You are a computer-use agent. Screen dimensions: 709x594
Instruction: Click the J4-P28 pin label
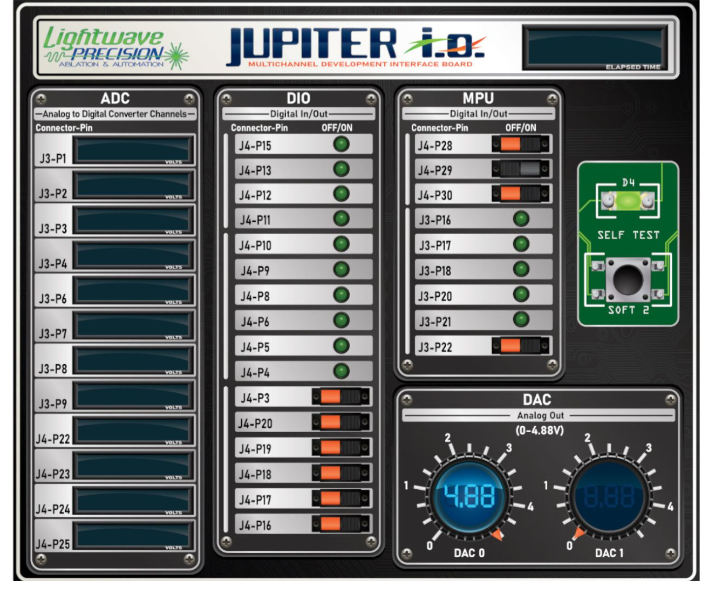(435, 146)
